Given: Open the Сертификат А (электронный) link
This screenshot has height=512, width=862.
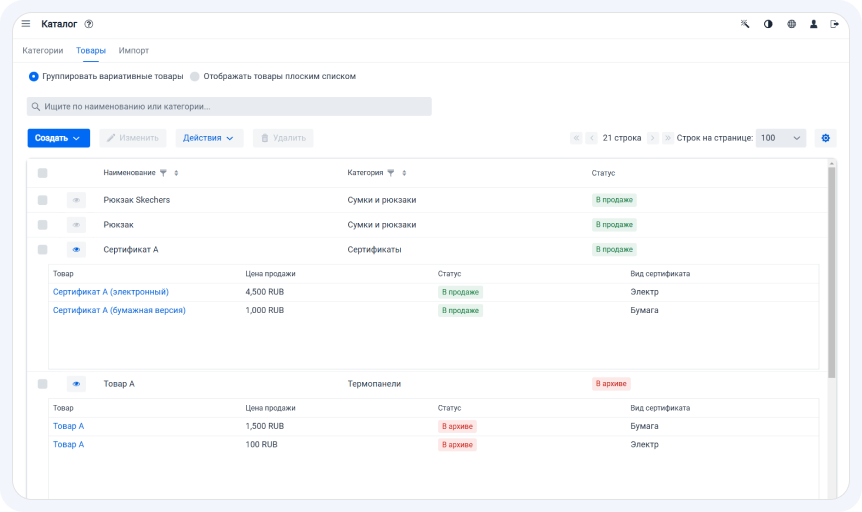Looking at the screenshot, I should pos(110,292).
